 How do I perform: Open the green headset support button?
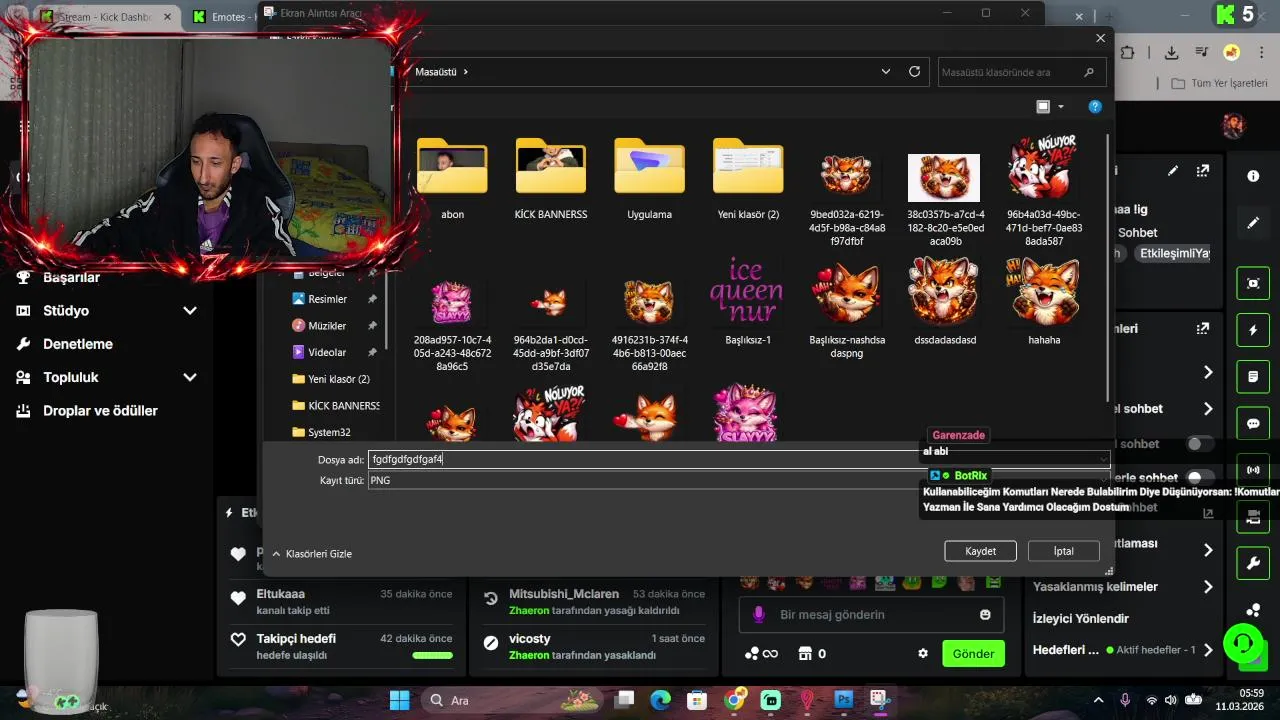click(1242, 642)
